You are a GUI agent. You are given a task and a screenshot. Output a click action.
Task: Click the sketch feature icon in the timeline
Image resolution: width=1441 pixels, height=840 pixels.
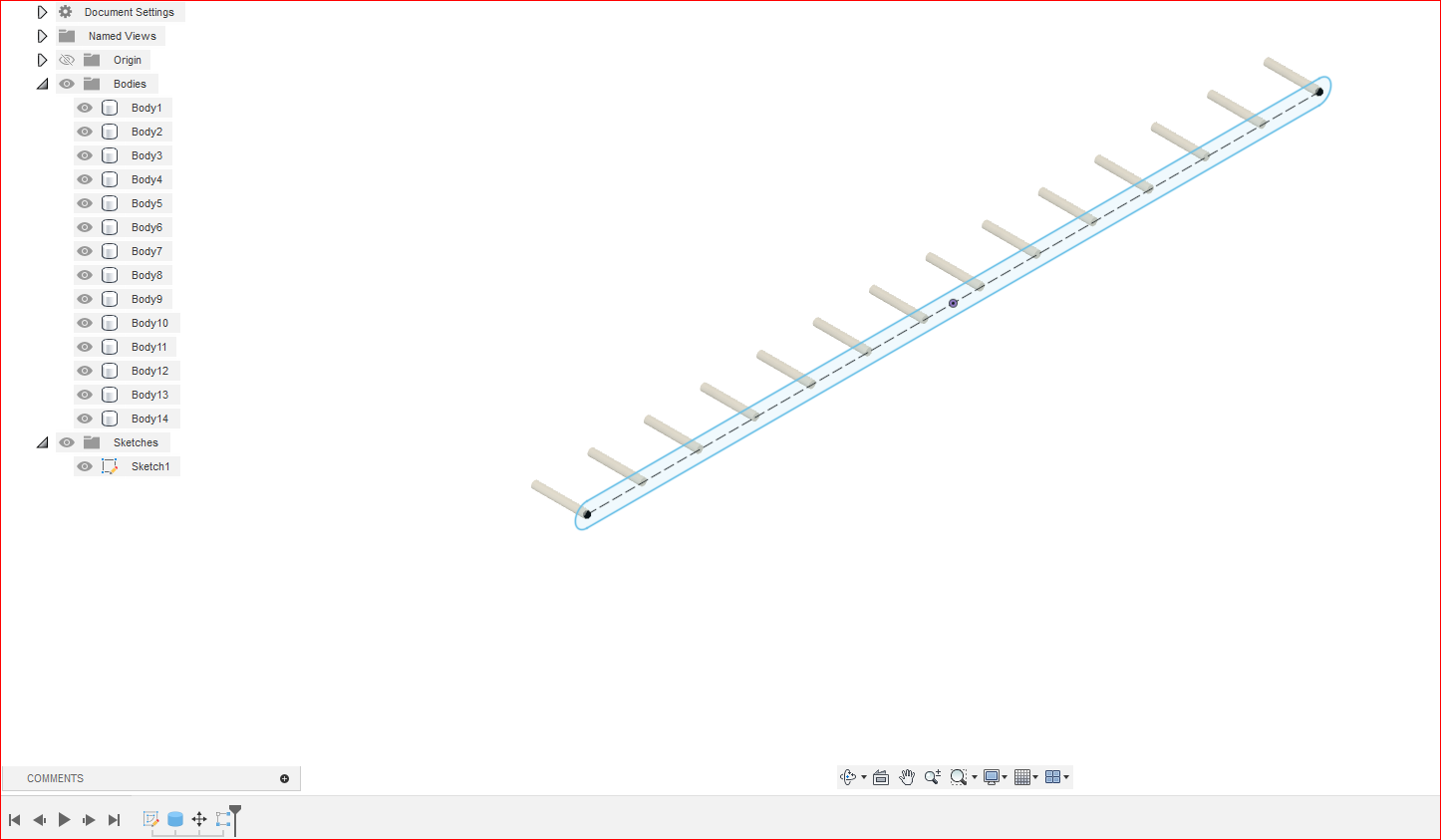pos(150,819)
